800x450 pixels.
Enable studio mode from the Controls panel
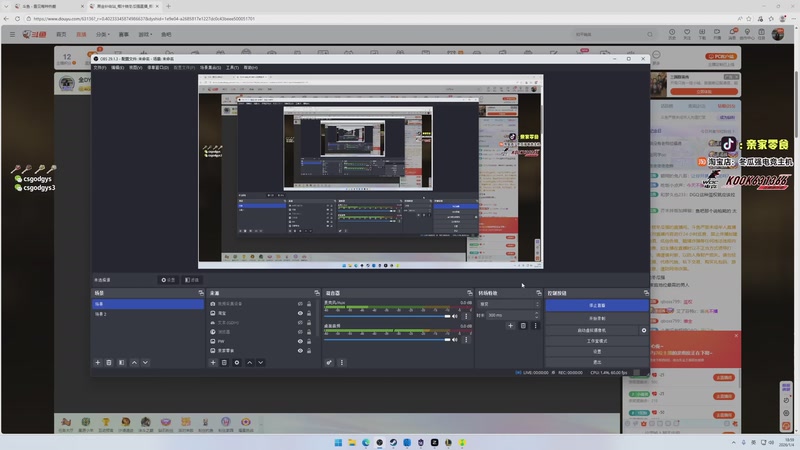(x=597, y=341)
